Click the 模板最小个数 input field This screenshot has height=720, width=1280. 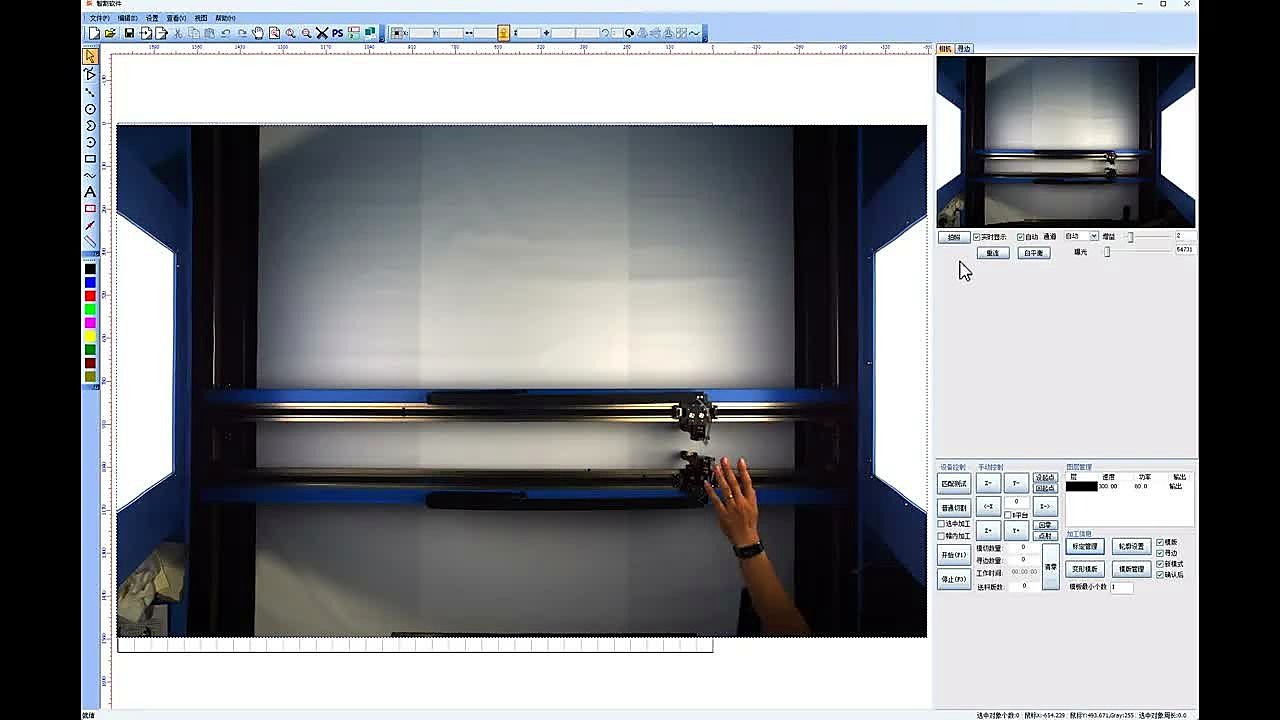[1122, 587]
